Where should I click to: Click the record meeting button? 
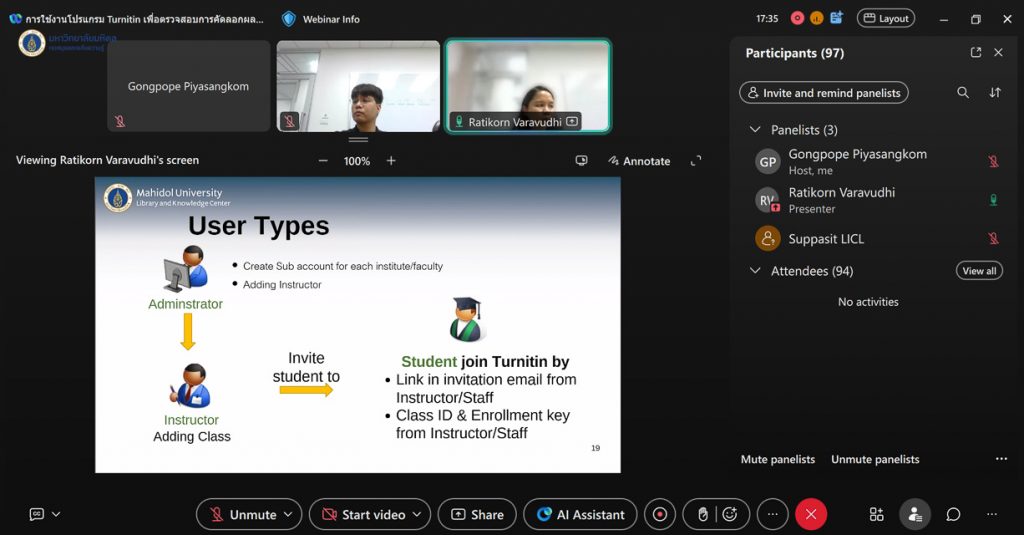coord(659,514)
